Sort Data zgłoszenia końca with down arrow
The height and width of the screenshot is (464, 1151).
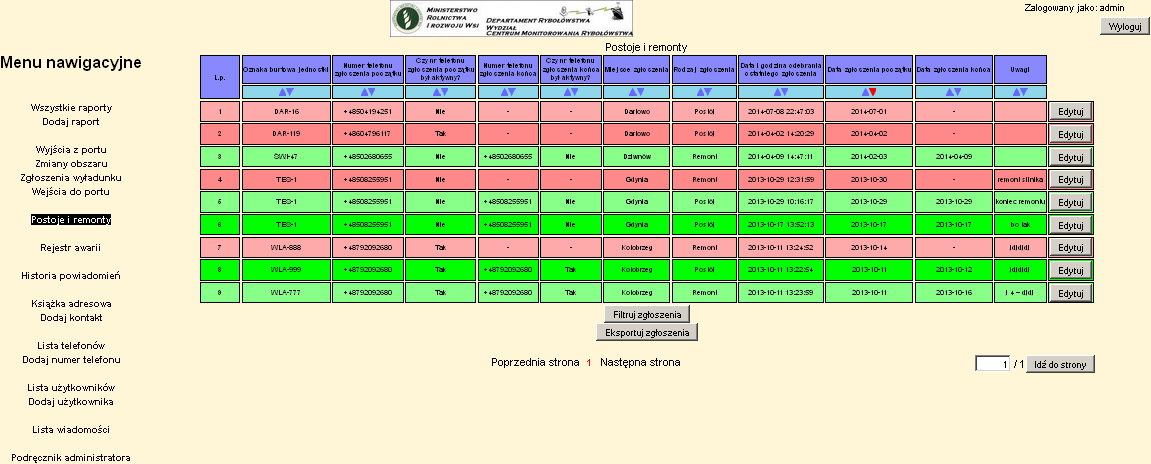[957, 92]
